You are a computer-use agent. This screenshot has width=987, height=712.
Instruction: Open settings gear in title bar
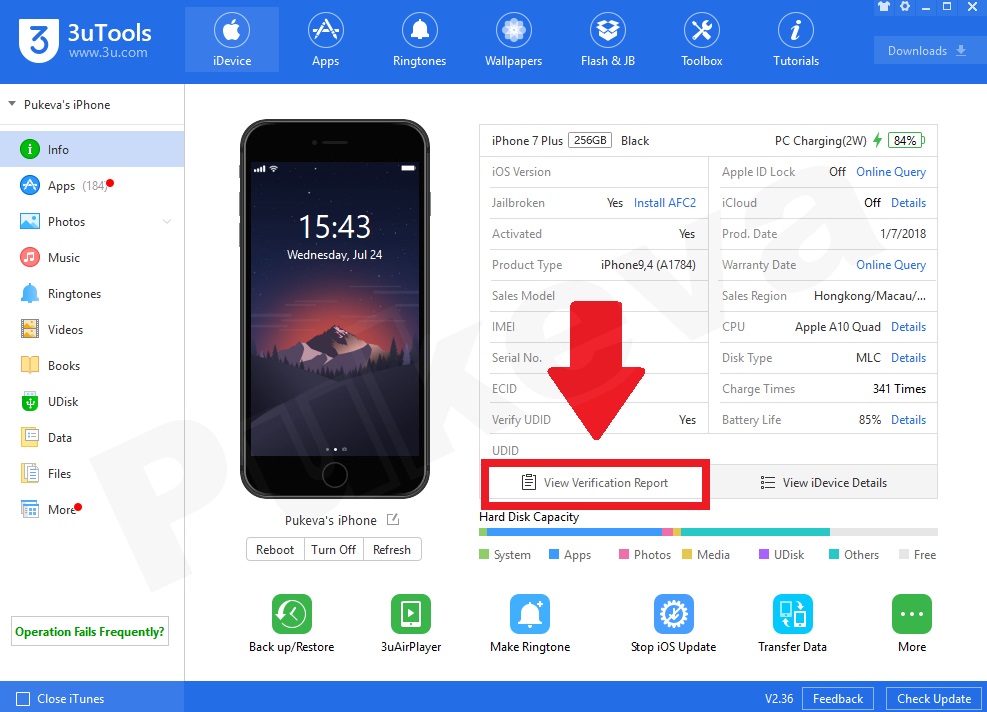pos(905,7)
